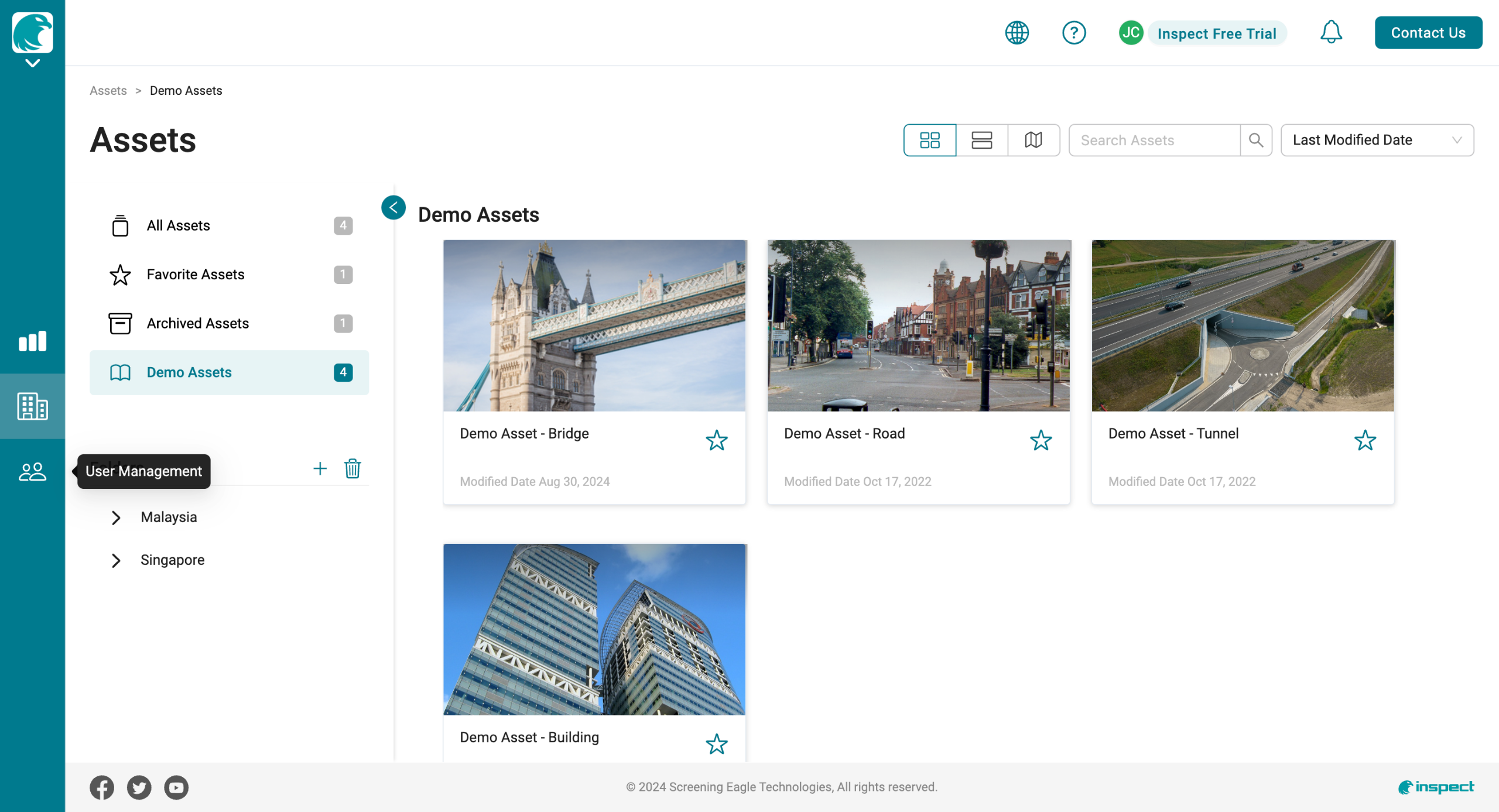
Task: Open the Demo Asset - Road thumbnail
Action: click(918, 326)
